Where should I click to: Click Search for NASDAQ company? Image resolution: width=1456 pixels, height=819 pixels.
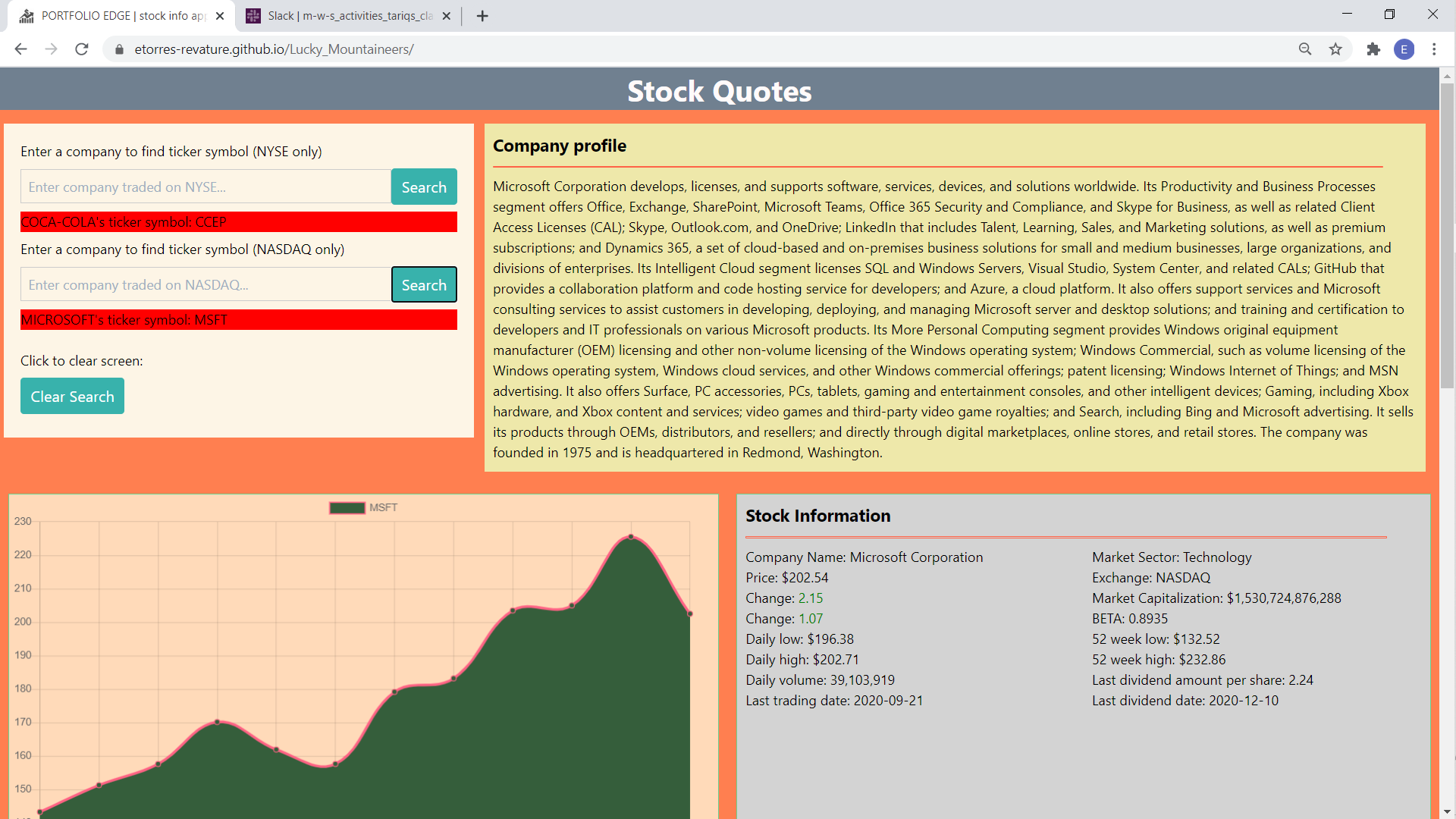[424, 284]
